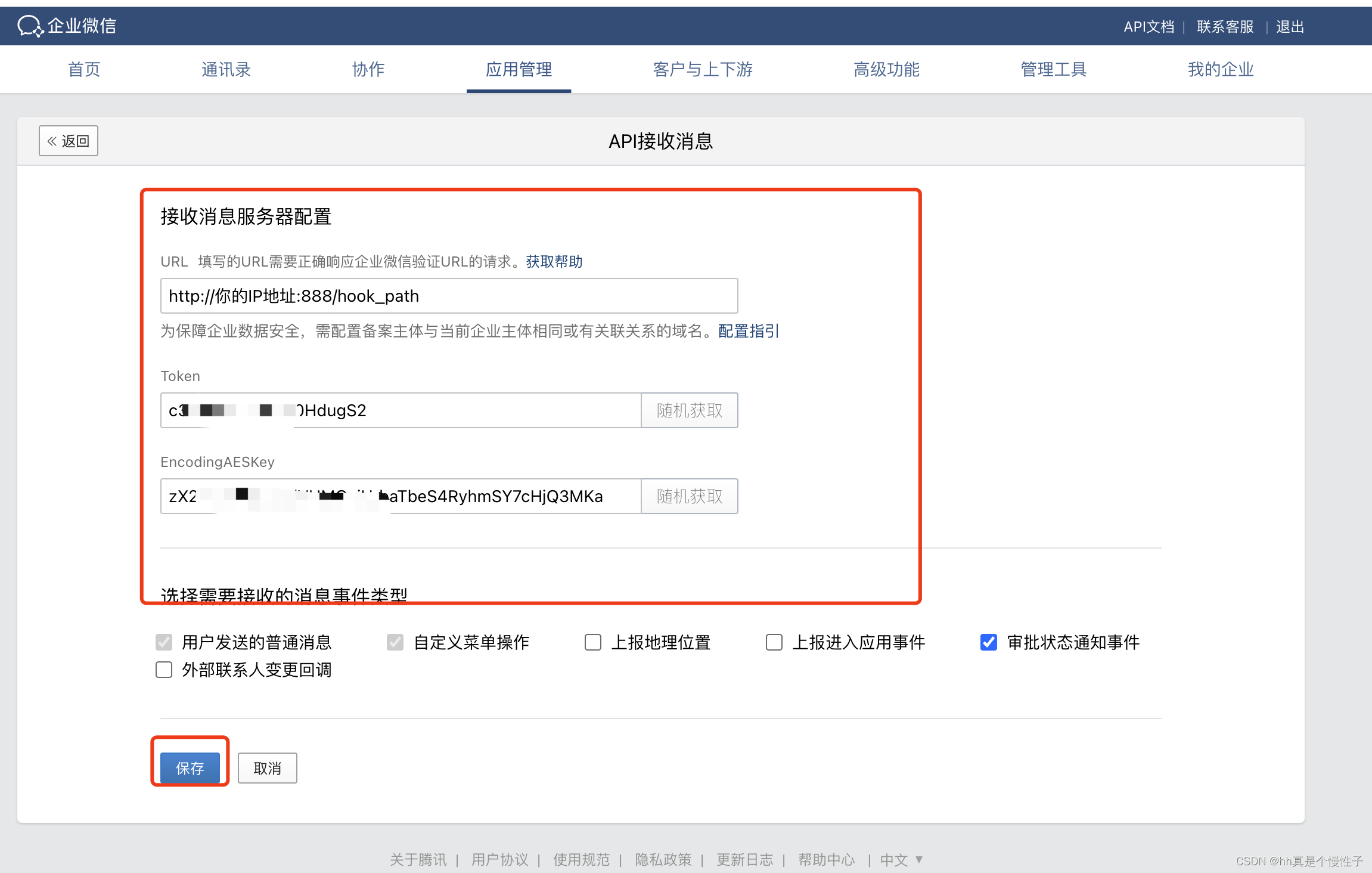Go to the 管理工具 tab
The width and height of the screenshot is (1372, 873).
pos(1053,69)
